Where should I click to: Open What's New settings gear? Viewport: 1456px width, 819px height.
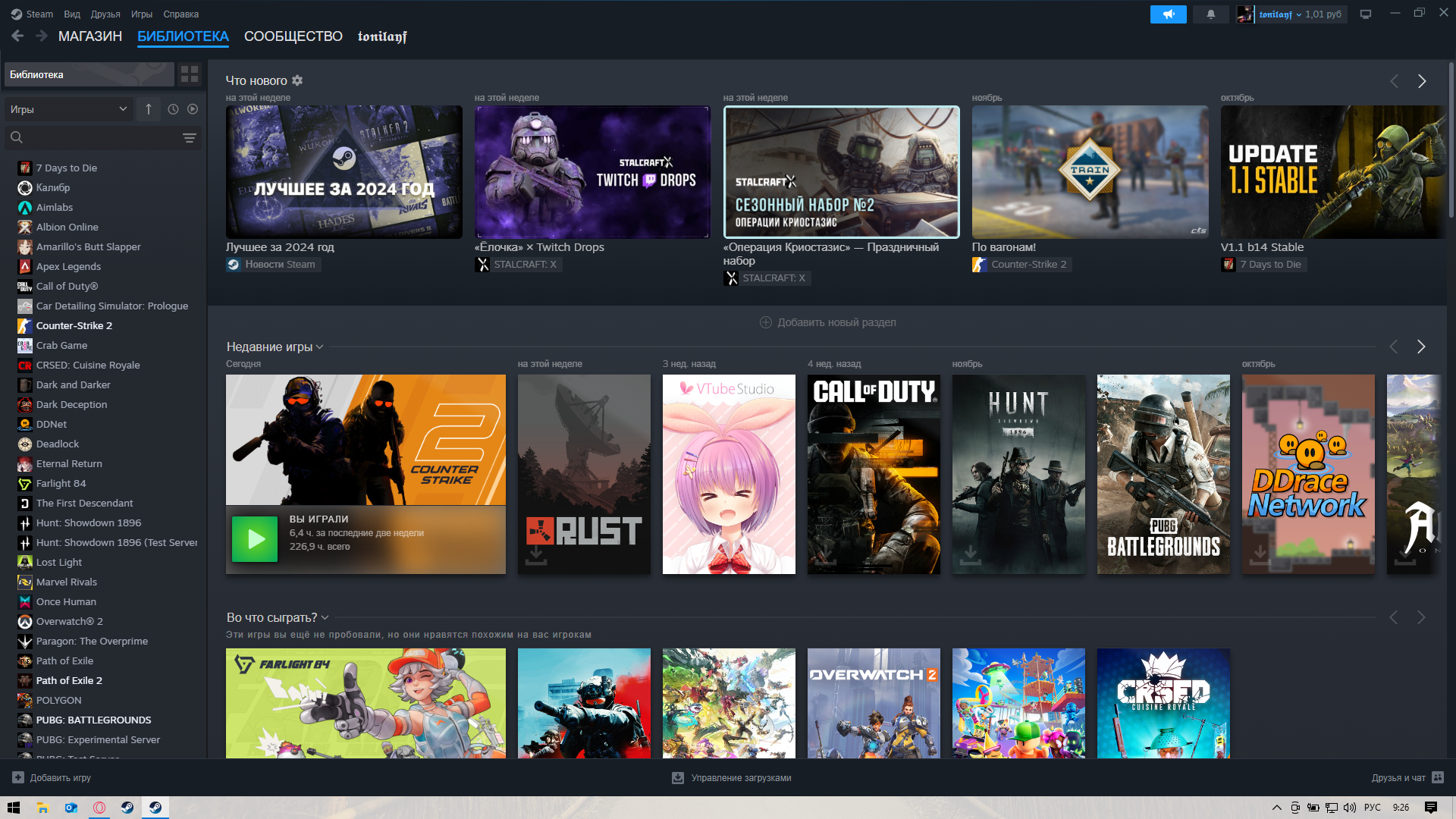point(297,80)
